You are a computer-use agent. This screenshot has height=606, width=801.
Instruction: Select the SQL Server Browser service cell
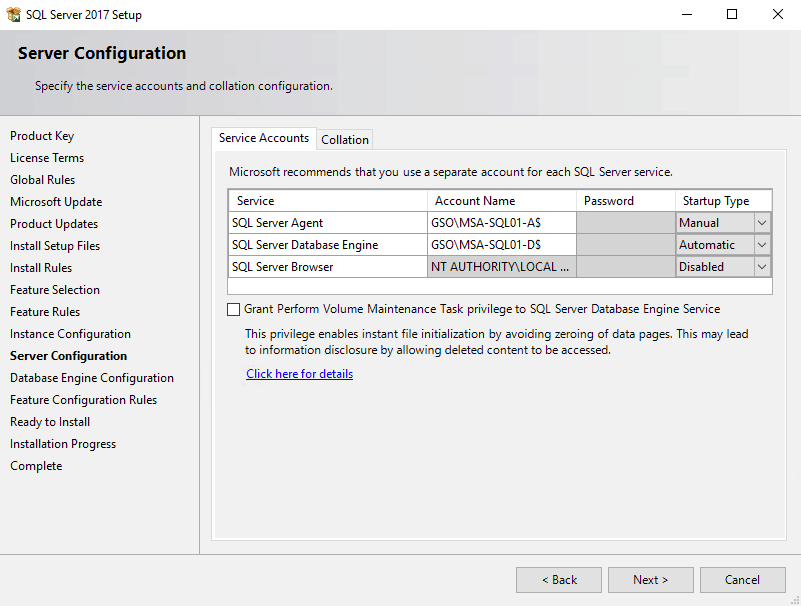[327, 267]
